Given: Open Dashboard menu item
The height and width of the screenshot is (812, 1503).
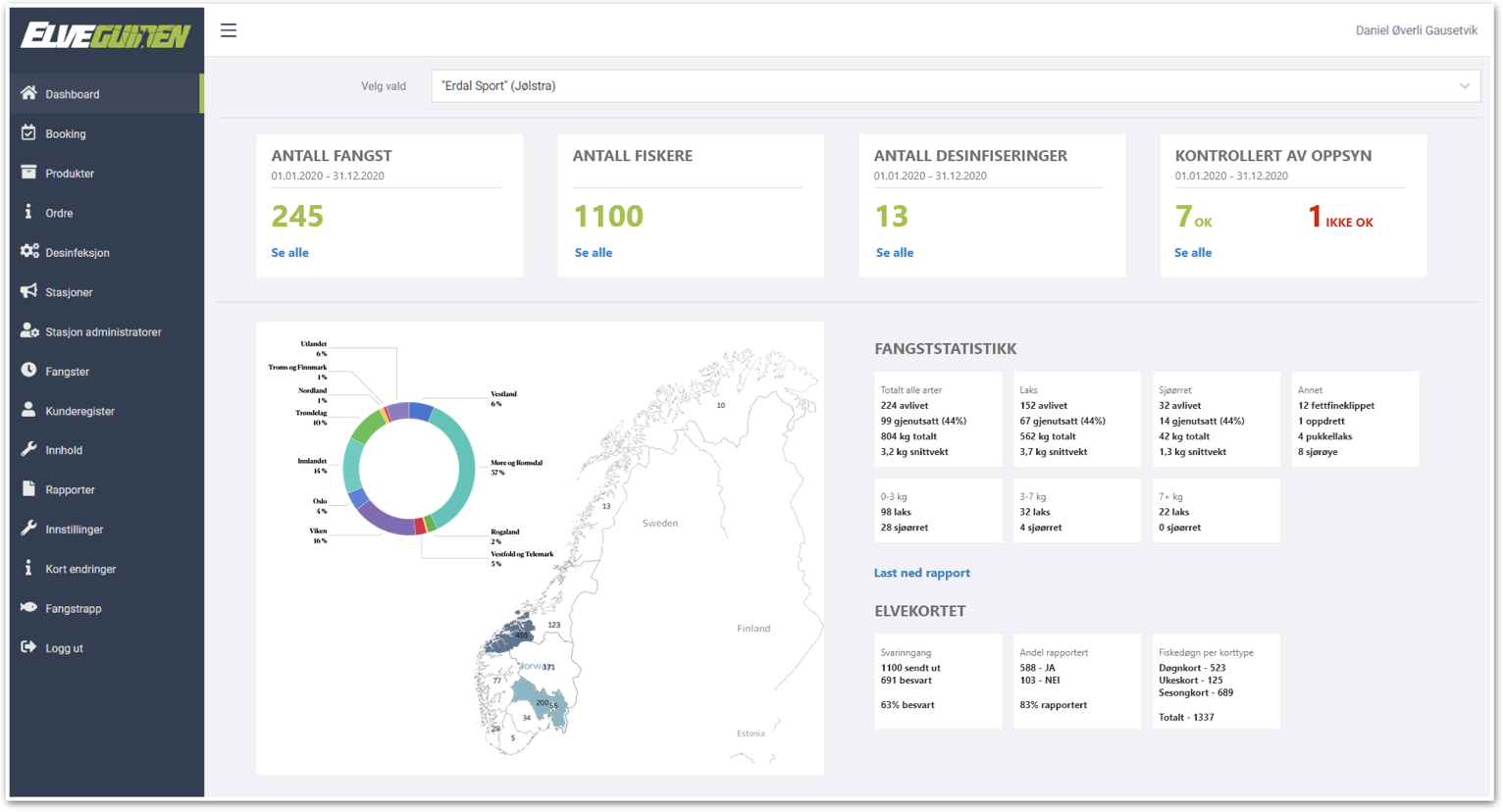Looking at the screenshot, I should tap(105, 94).
